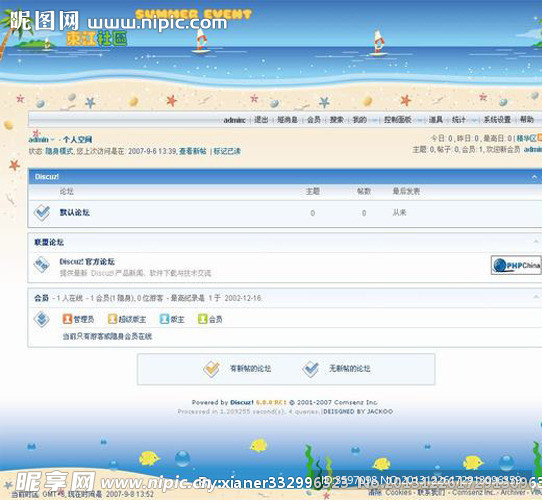Viewport: 542px width, 500px height.
Task: Open 会员 in the navigation bar
Action: point(314,120)
